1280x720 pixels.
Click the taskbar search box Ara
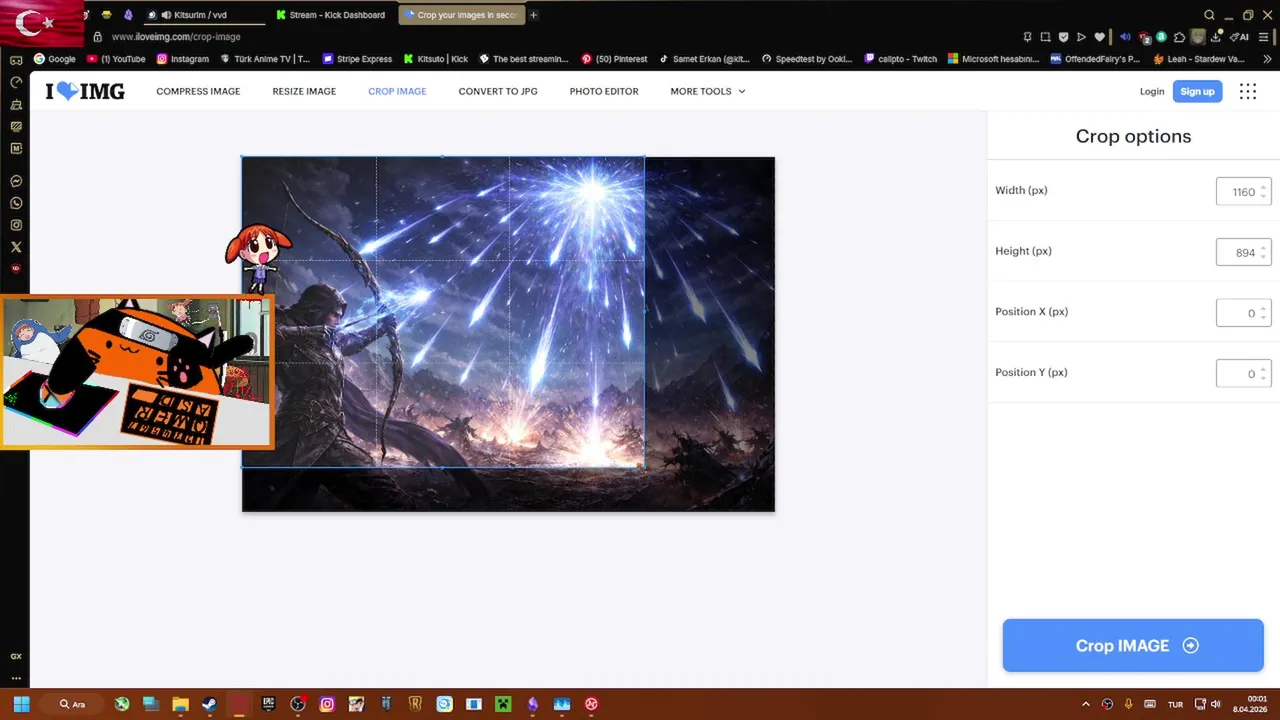72,704
